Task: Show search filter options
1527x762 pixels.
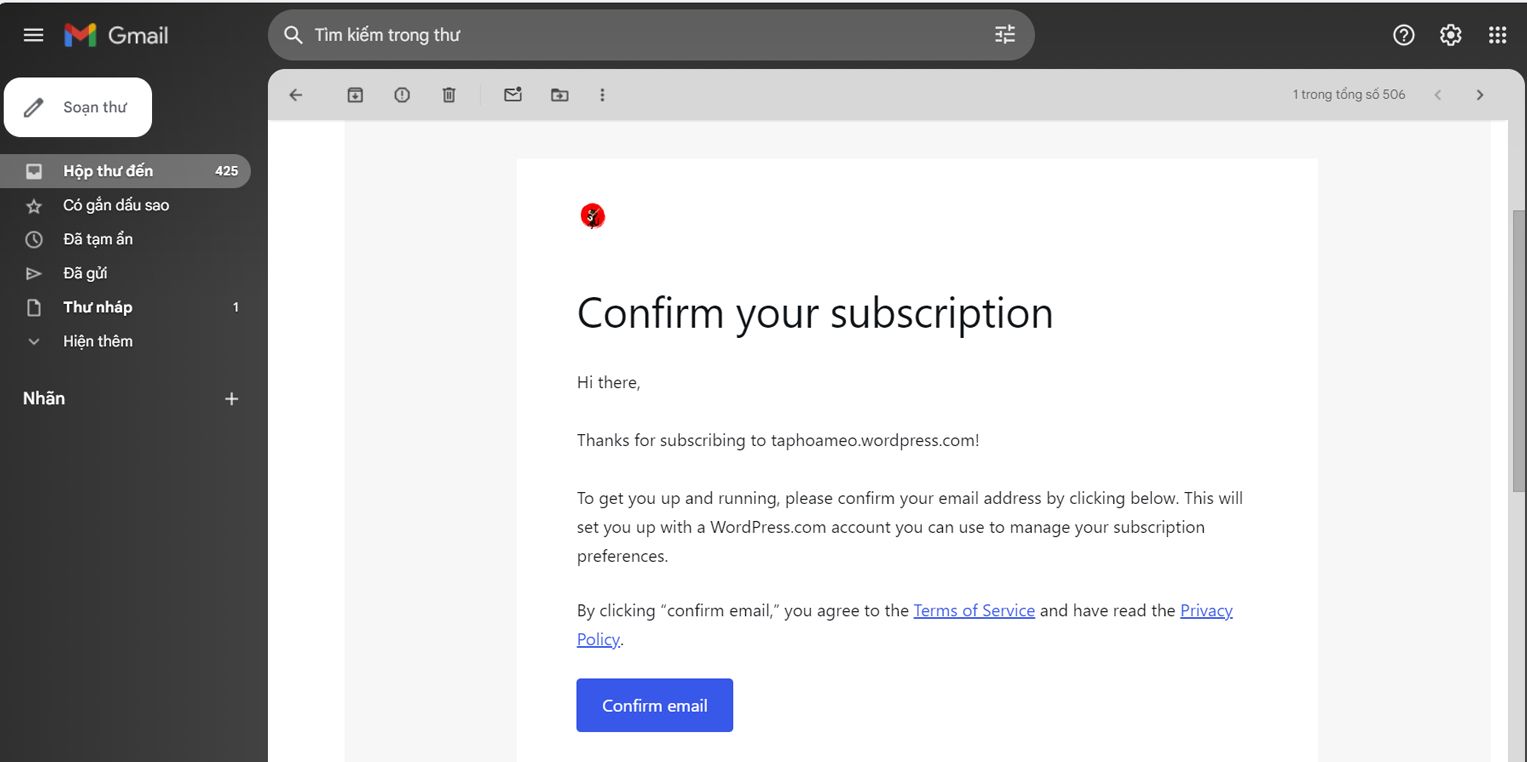Action: pos(1004,35)
